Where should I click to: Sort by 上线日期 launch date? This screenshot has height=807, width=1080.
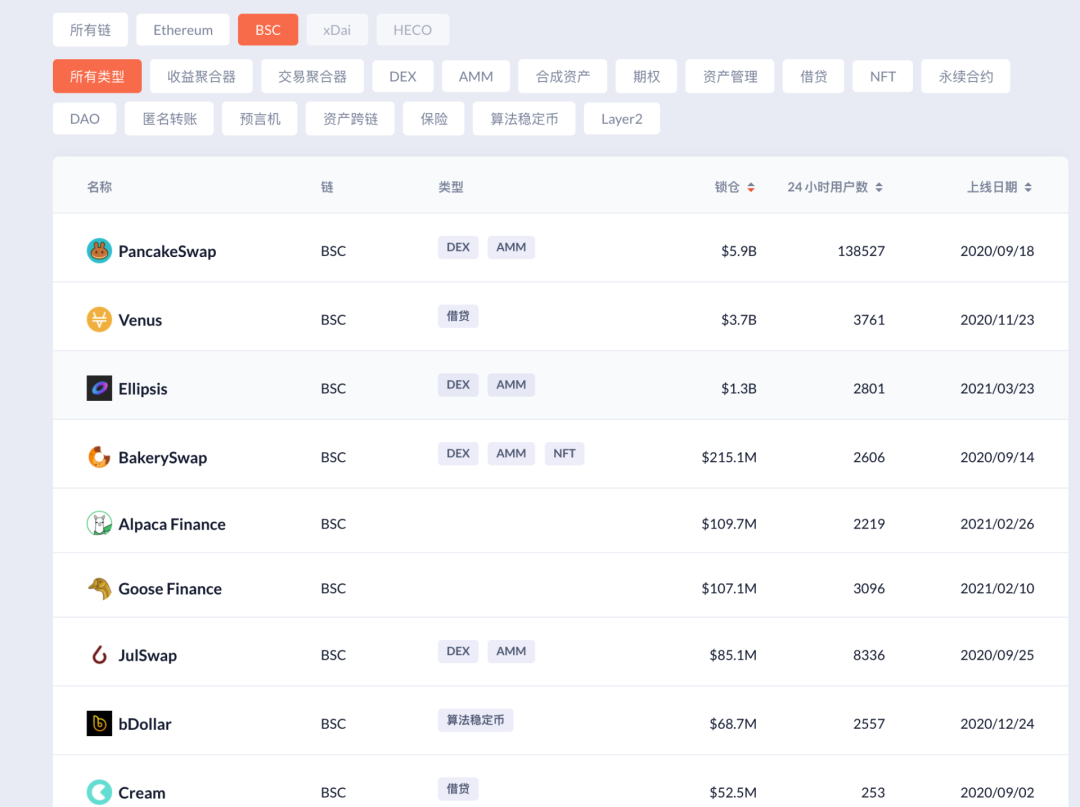998,186
